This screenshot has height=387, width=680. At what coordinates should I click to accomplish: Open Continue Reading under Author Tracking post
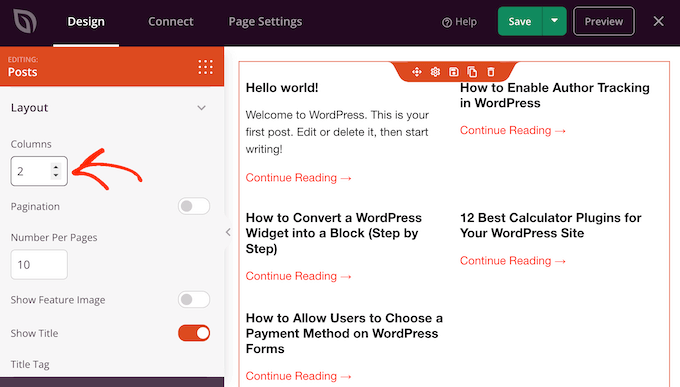[x=513, y=131]
